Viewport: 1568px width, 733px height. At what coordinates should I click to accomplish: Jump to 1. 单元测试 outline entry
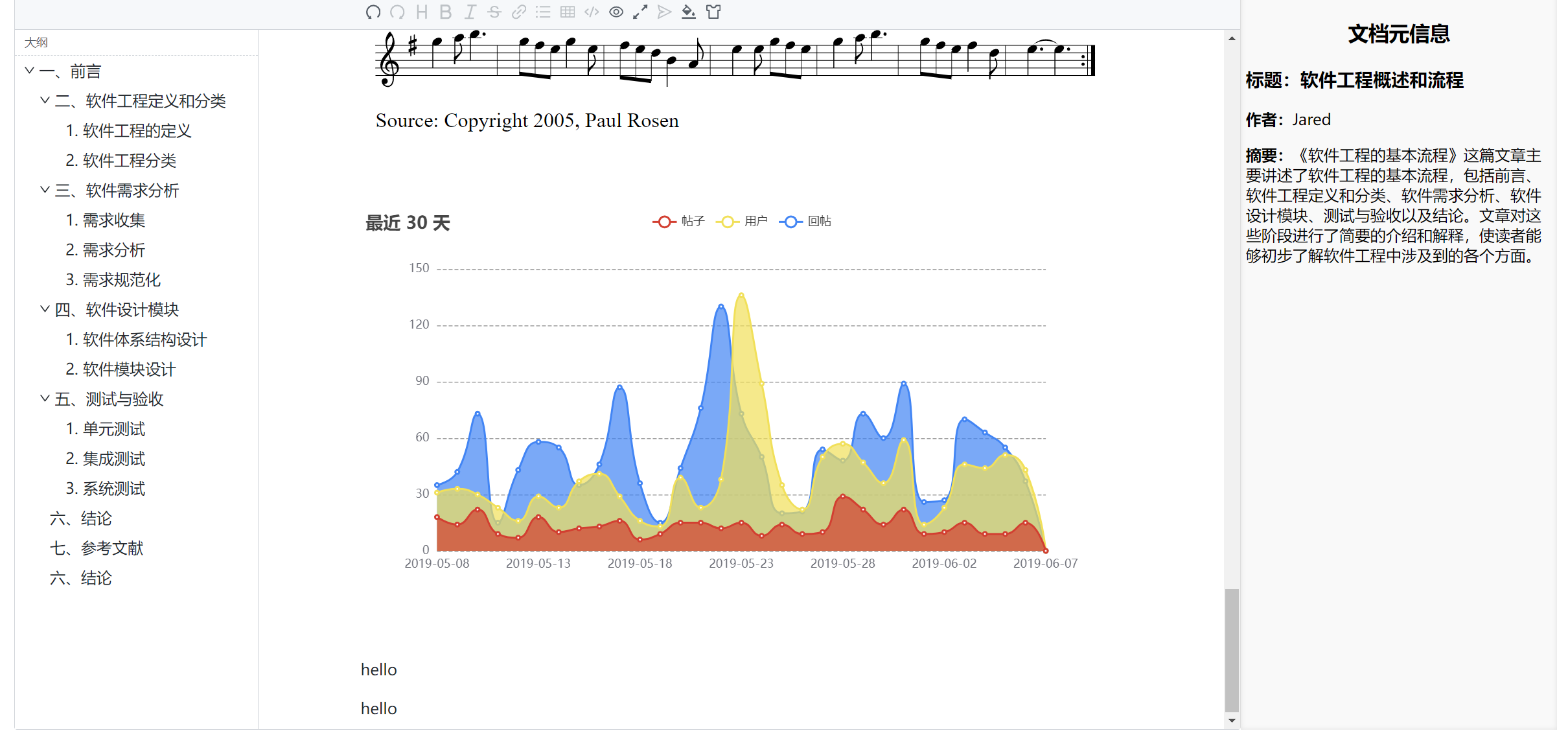(106, 429)
